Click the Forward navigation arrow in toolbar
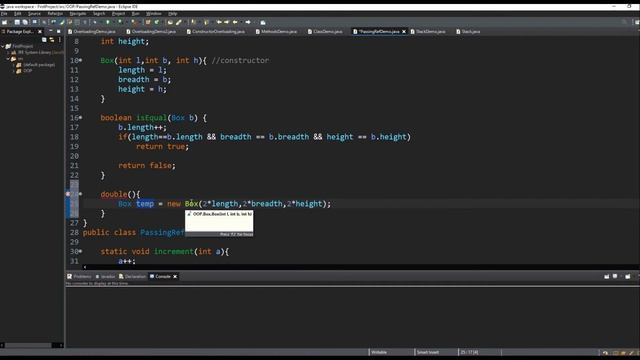This screenshot has height=360, width=640. pyautogui.click(x=248, y=22)
